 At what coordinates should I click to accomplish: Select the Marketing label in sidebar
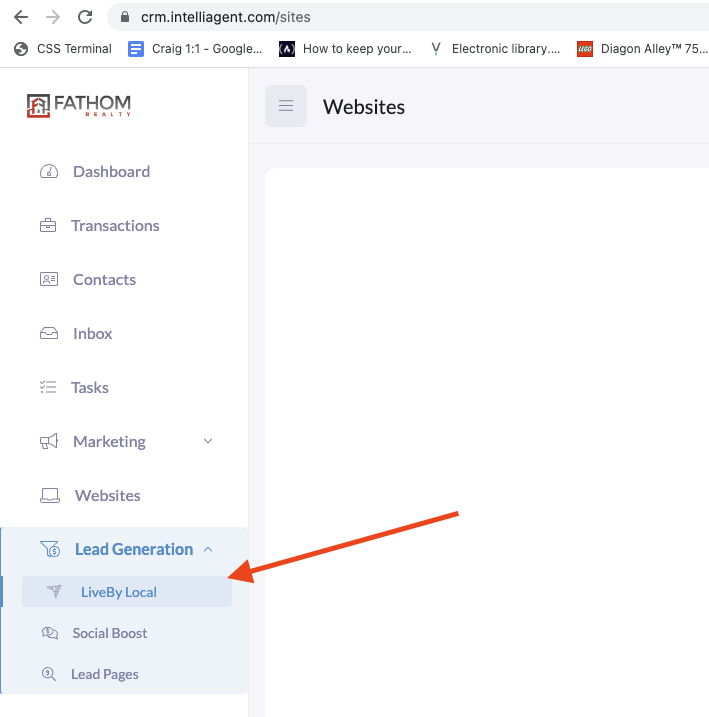(109, 441)
